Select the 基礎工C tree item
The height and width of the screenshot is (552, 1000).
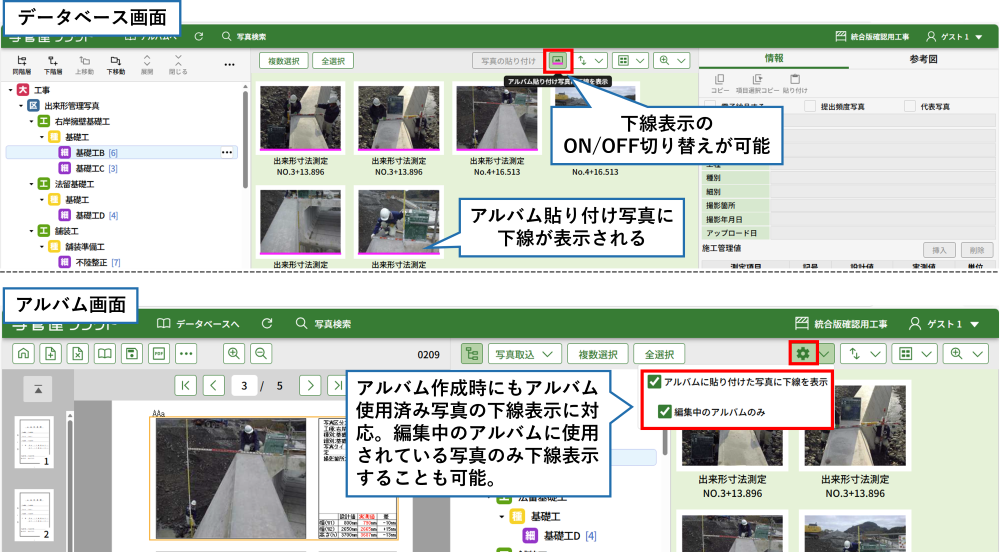[x=90, y=168]
